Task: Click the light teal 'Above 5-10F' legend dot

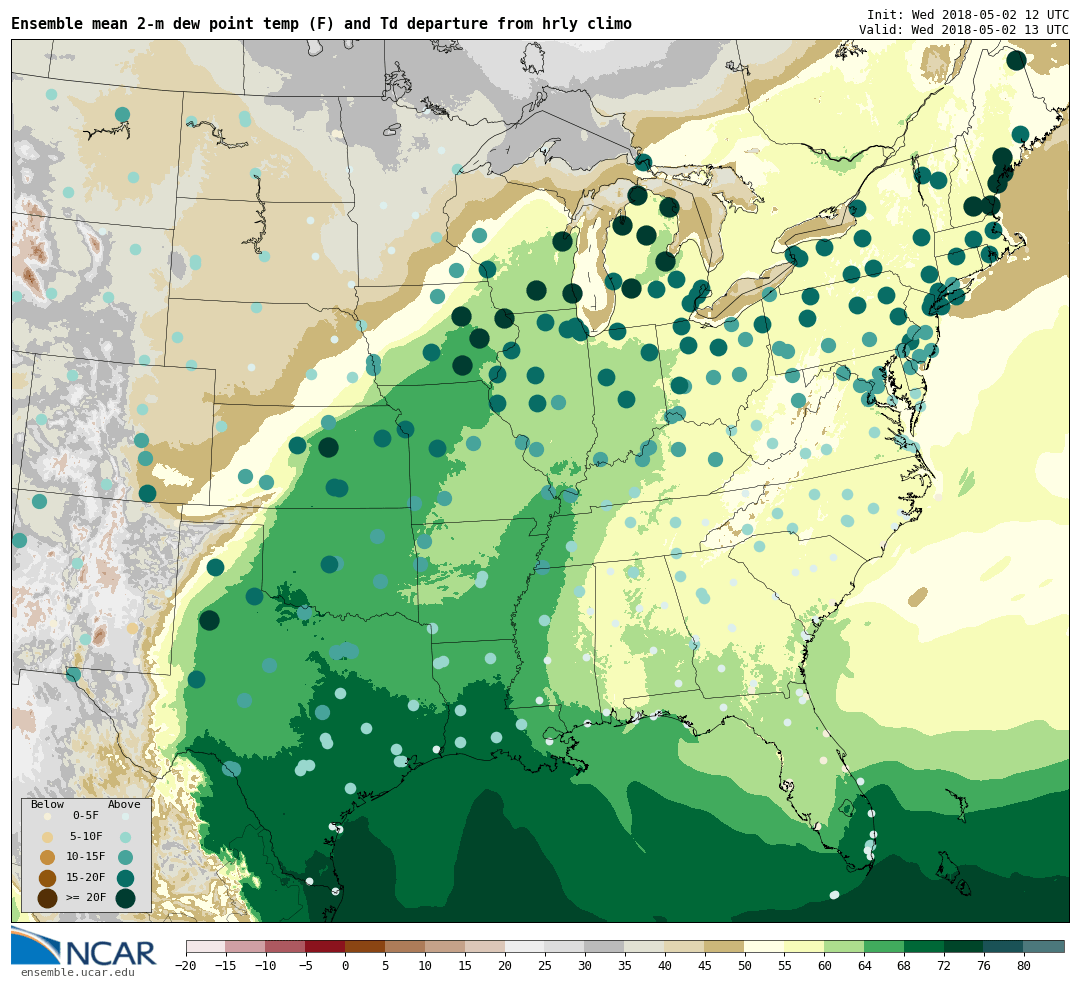Action: [x=125, y=838]
